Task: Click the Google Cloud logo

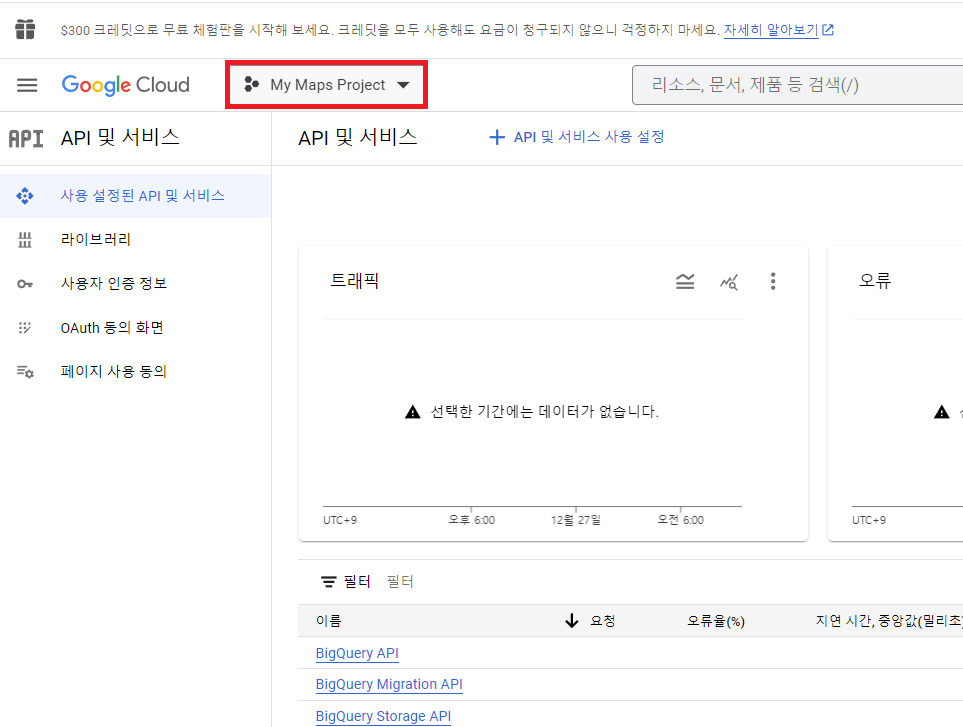Action: tap(125, 85)
